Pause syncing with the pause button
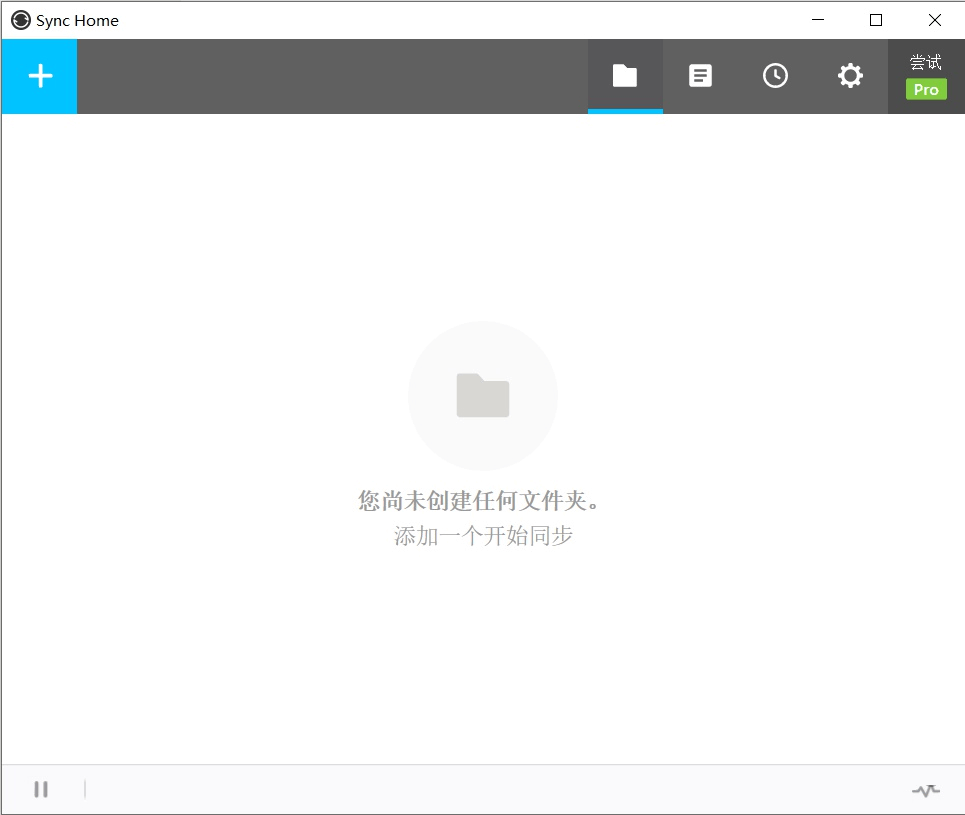The image size is (965, 815). coord(41,789)
